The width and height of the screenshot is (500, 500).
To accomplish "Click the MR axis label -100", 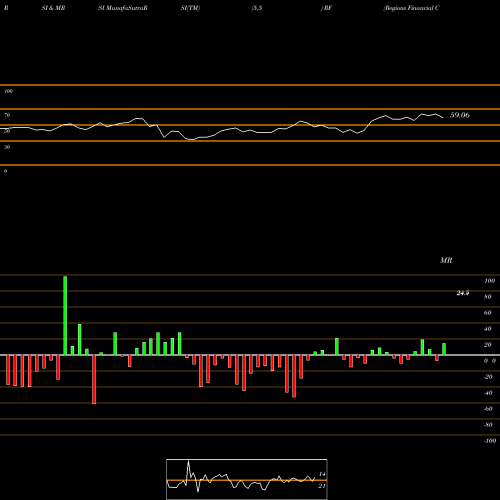I will pos(490,441).
